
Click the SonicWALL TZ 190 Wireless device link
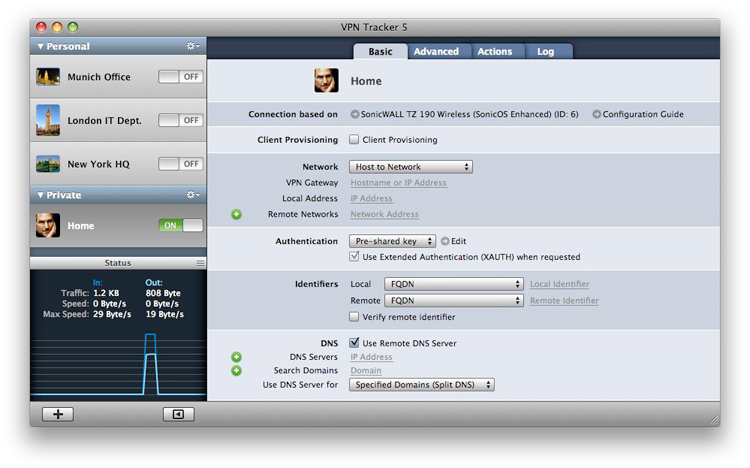pos(470,114)
